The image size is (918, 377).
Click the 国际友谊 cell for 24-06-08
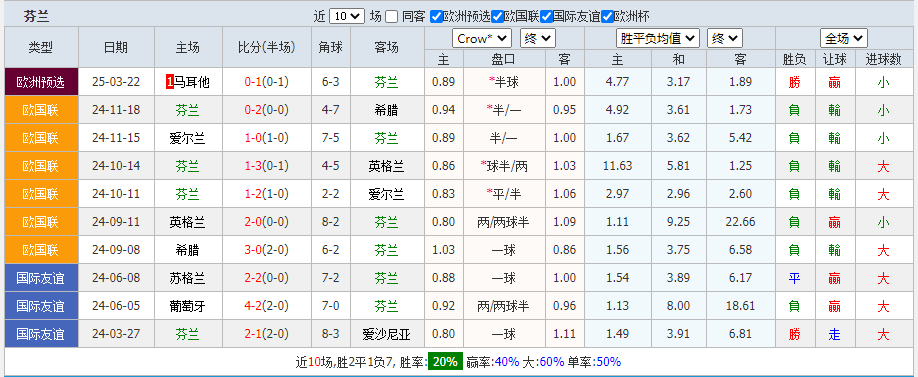41,278
